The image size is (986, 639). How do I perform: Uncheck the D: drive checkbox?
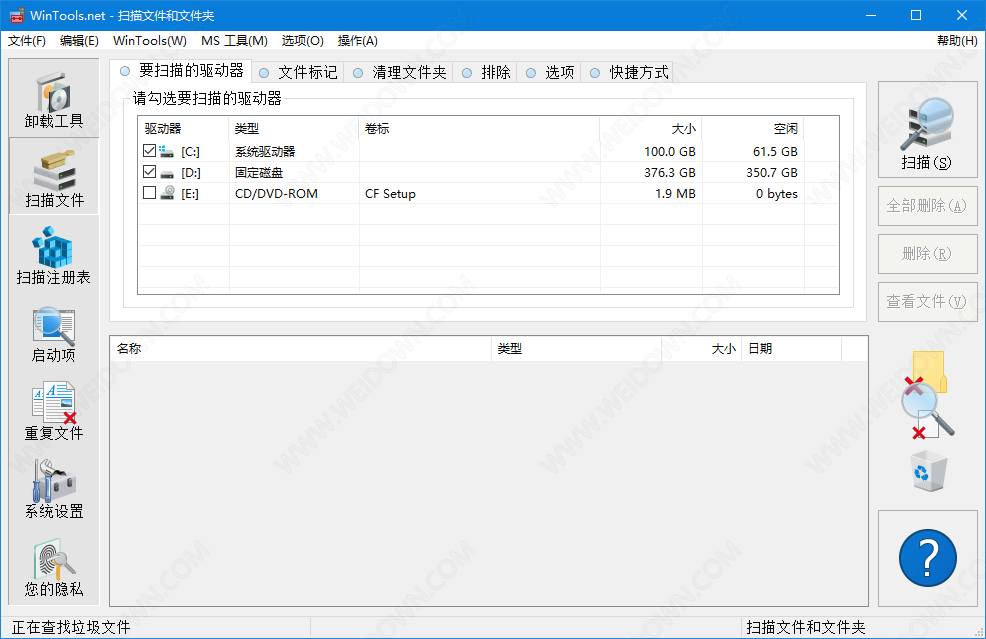pyautogui.click(x=150, y=171)
